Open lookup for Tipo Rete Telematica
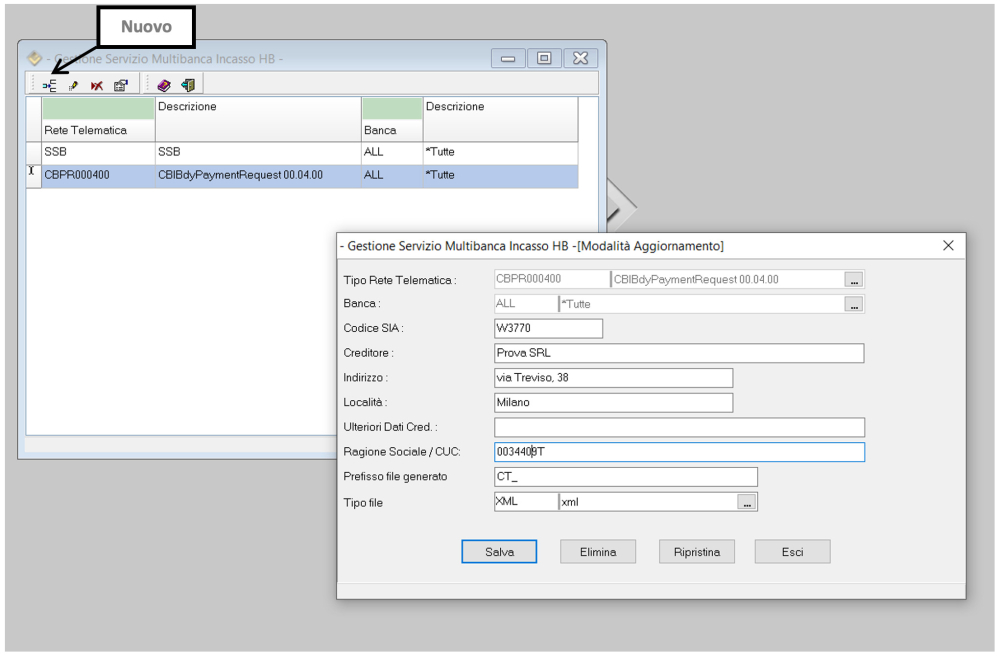Image resolution: width=1000 pixels, height=656 pixels. coord(853,280)
